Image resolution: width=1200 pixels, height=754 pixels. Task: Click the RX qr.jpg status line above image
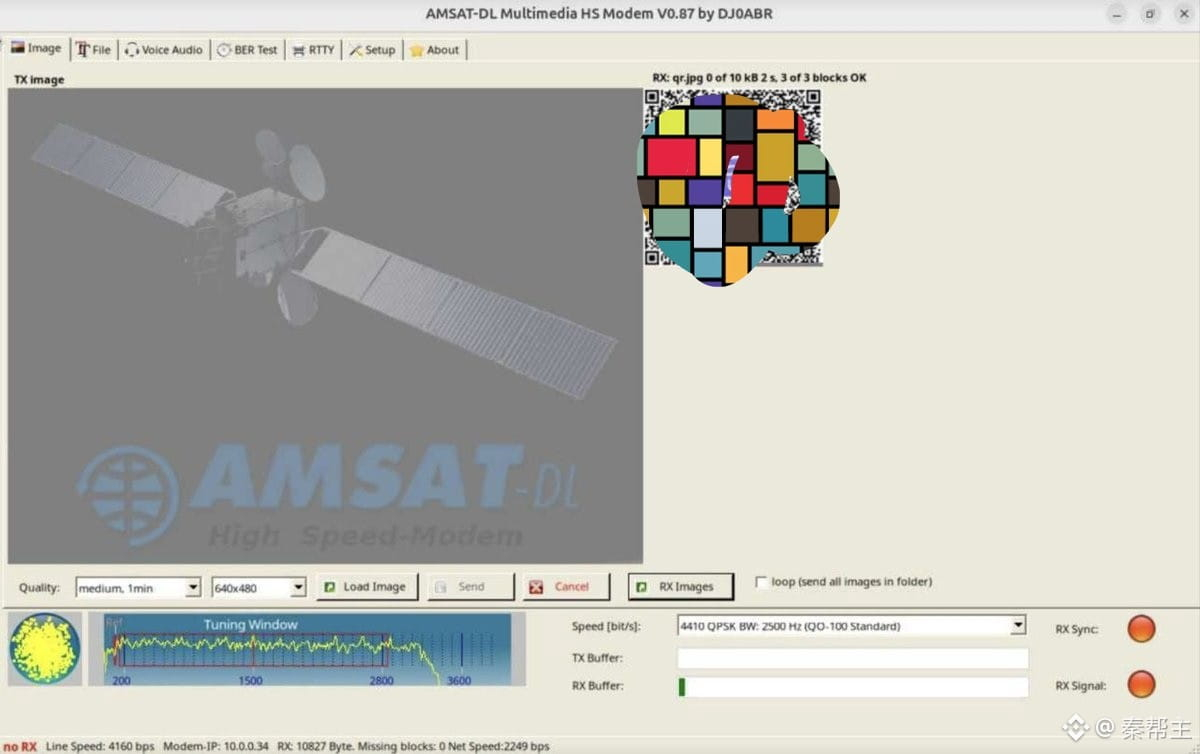(759, 77)
